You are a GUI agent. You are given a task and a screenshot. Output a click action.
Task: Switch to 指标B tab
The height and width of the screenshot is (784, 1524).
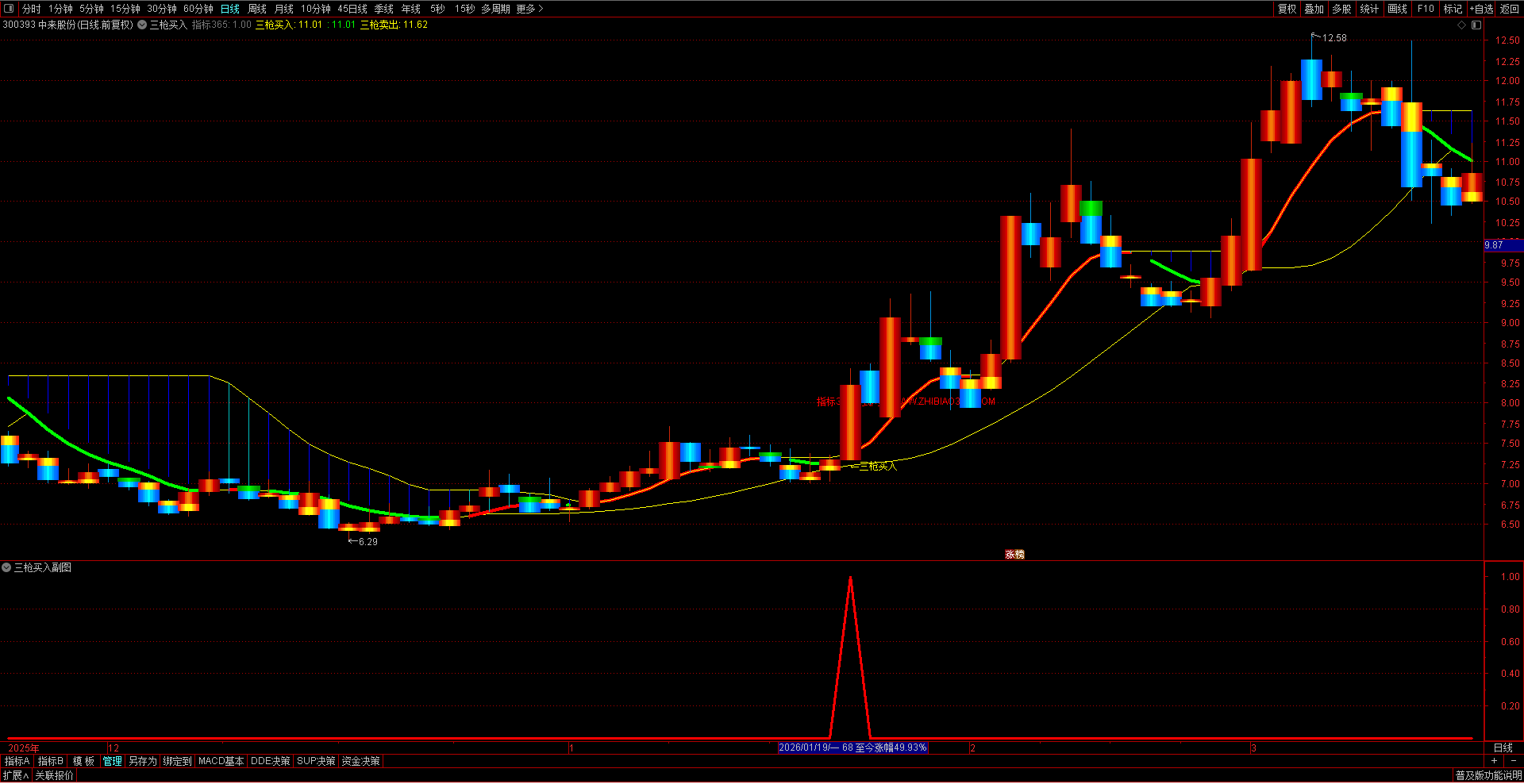(x=51, y=761)
